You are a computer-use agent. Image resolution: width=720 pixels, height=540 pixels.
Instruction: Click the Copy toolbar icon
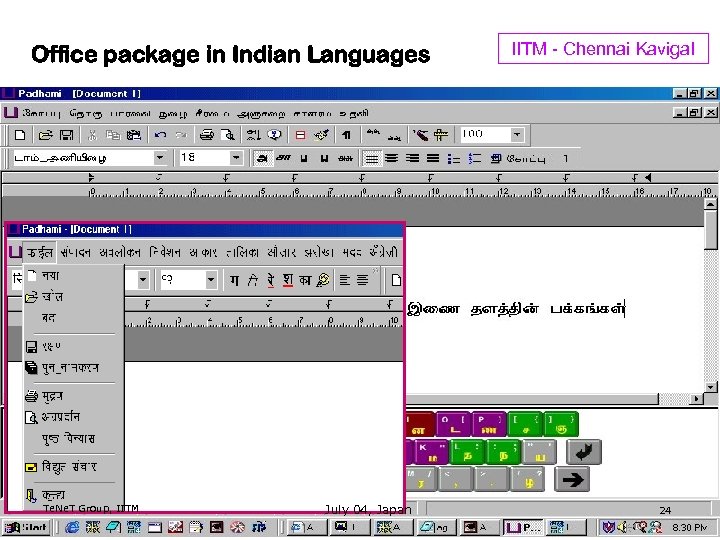click(x=112, y=135)
